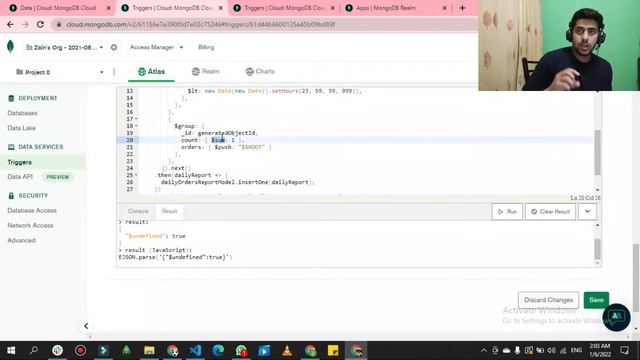This screenshot has height=360, width=640.
Task: Open Microsoft Edge from the taskbar
Action: pyautogui.click(x=218, y=350)
